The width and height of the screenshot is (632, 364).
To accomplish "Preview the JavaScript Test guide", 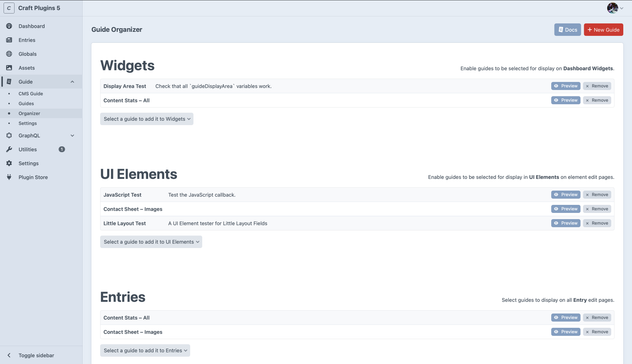I will 565,195.
